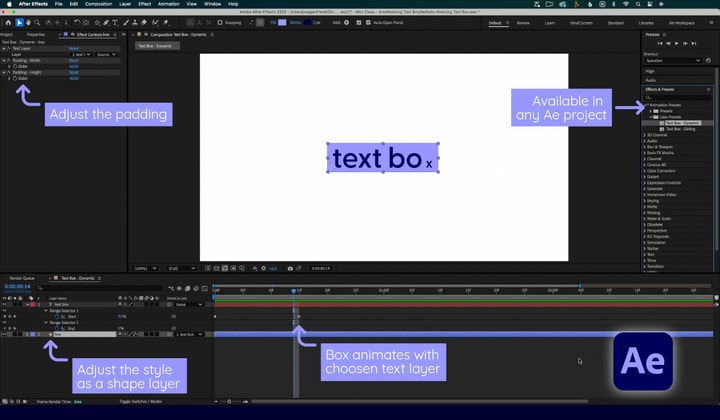The height and width of the screenshot is (420, 720).
Task: Select the Home icon in the toolbar
Action: point(8,22)
